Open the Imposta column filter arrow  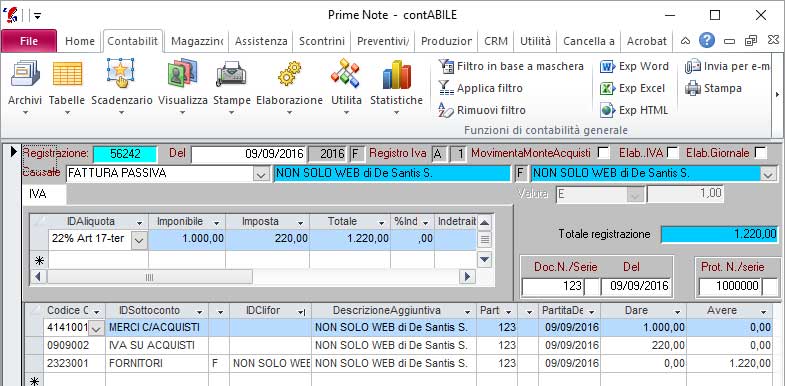pos(300,222)
